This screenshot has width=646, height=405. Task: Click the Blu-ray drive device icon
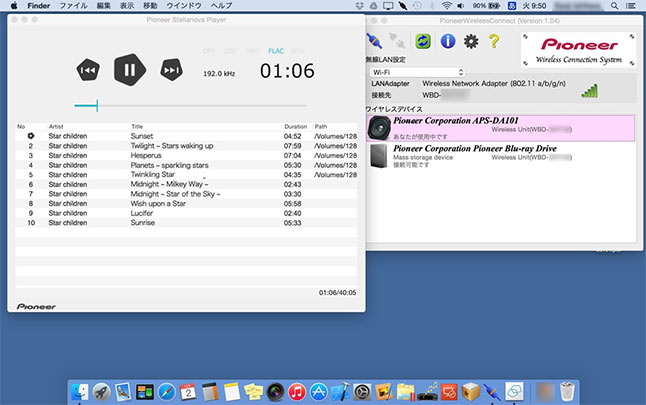[x=379, y=156]
